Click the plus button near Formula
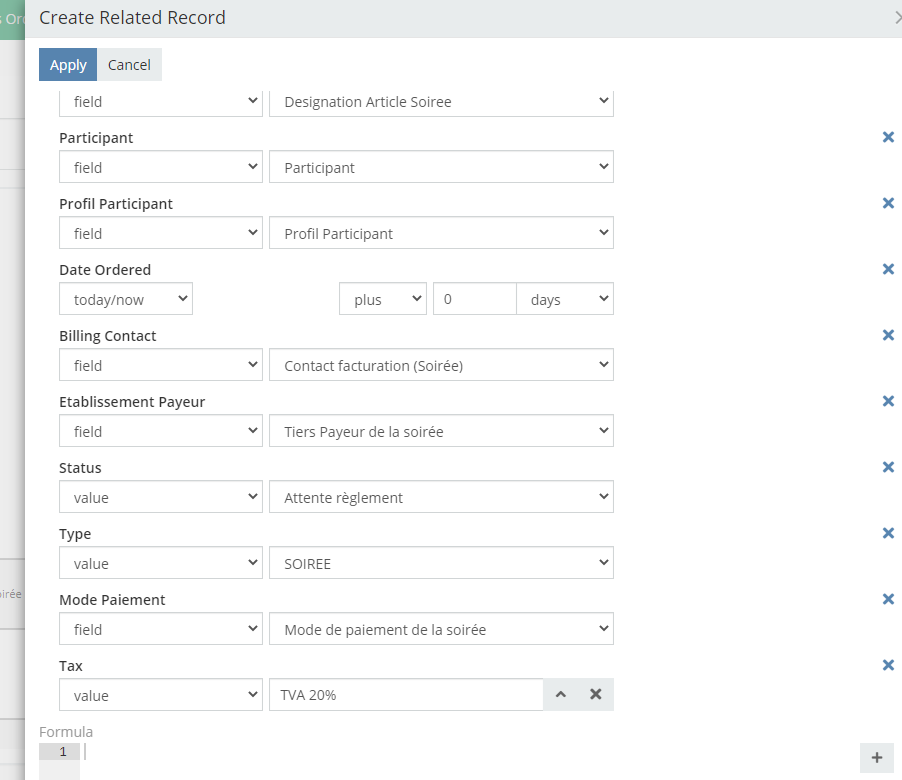This screenshot has height=780, width=902. (x=876, y=758)
